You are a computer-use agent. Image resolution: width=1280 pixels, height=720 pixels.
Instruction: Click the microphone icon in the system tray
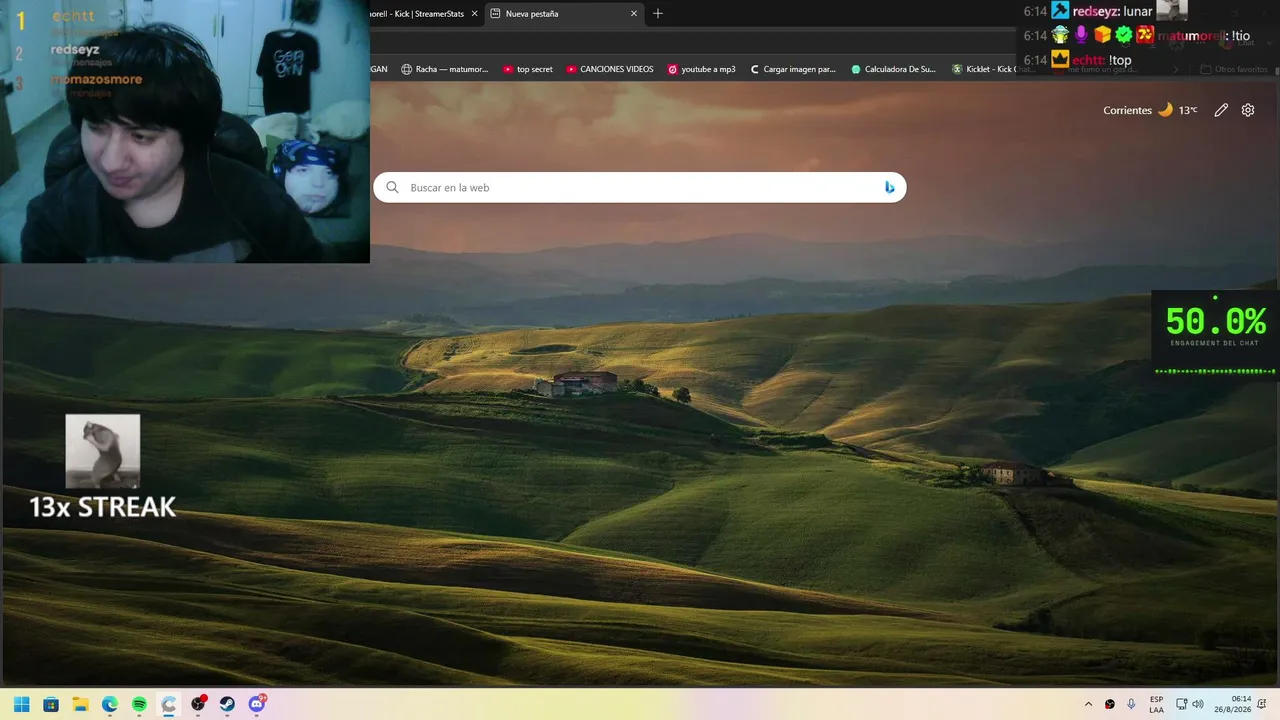[x=1131, y=704]
